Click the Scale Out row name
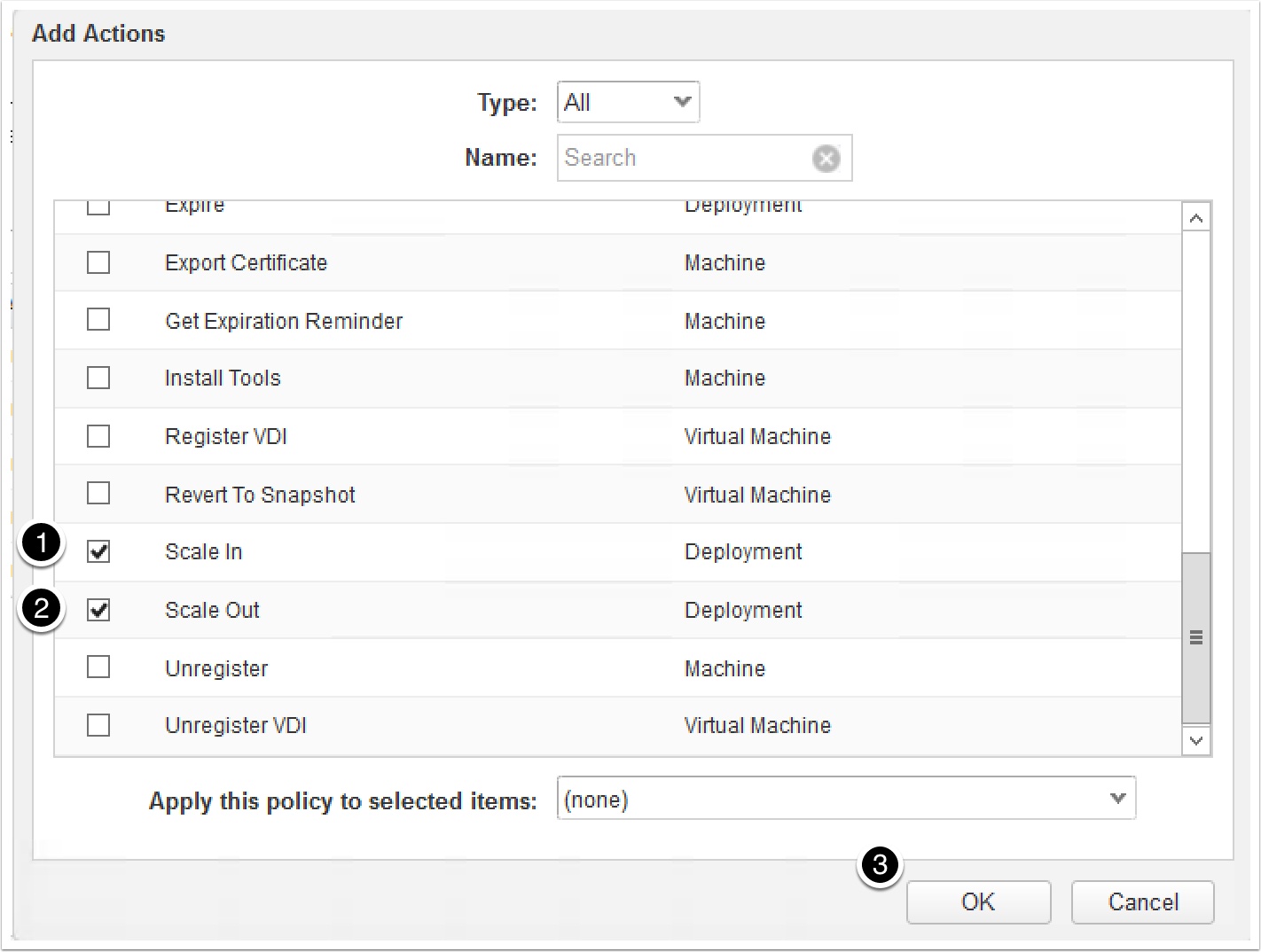Image resolution: width=1261 pixels, height=952 pixels. [x=212, y=611]
